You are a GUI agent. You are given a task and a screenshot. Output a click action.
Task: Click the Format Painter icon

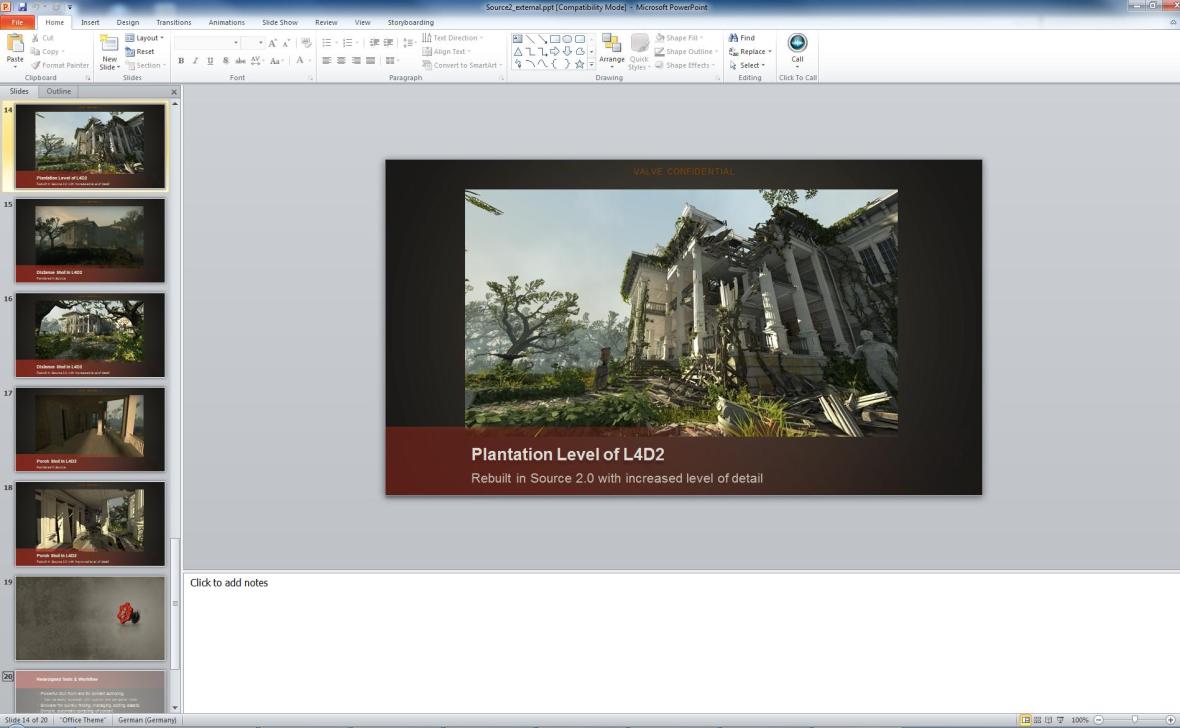click(36, 64)
